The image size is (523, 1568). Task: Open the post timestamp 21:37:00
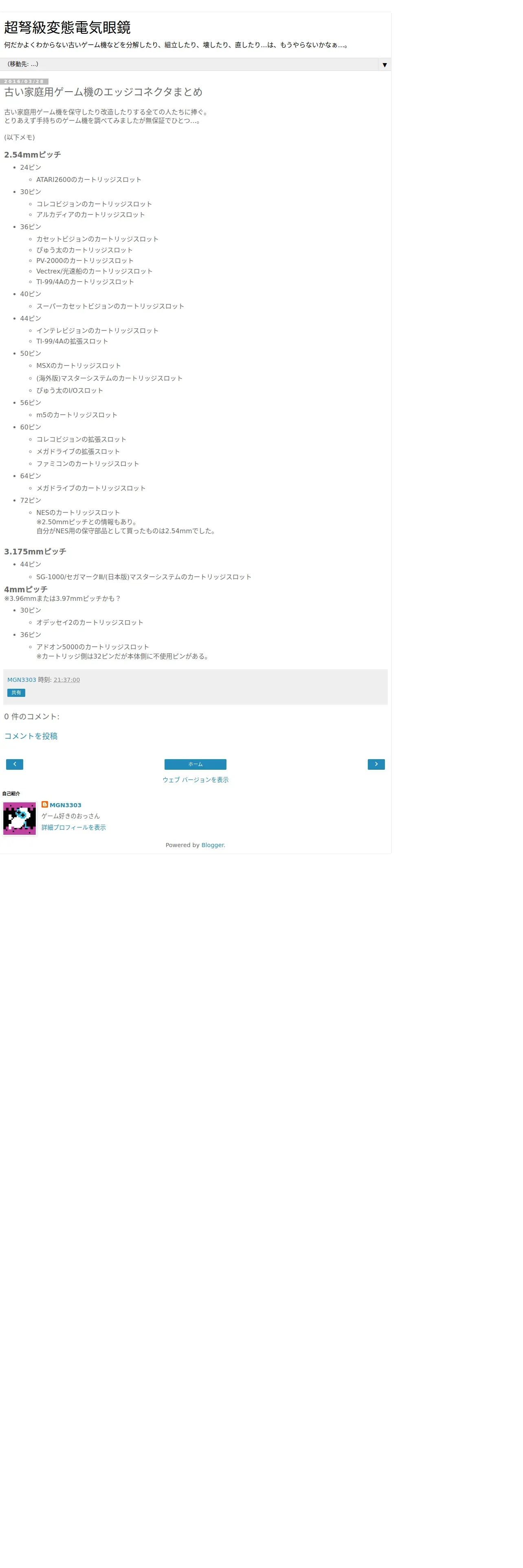(x=66, y=680)
